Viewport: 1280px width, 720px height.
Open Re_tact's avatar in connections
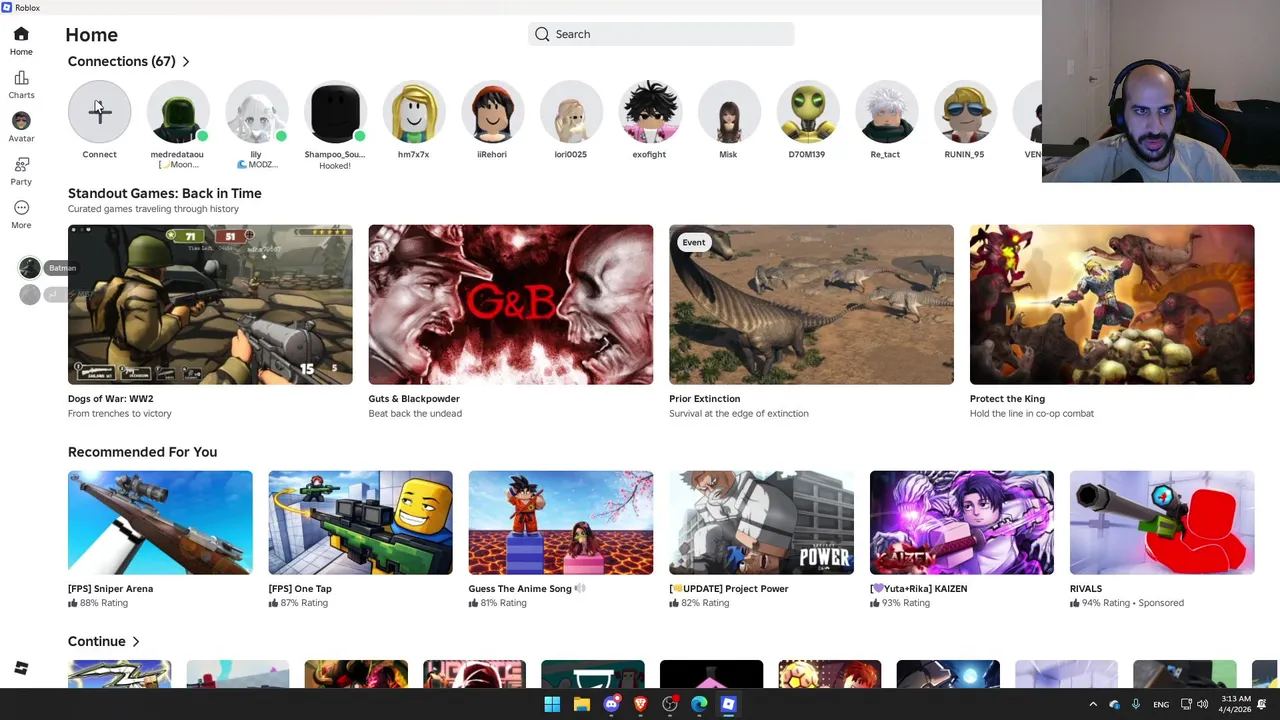tap(885, 112)
